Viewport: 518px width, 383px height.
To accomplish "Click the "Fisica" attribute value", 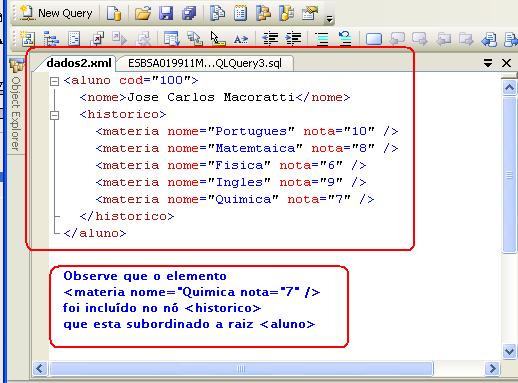I will [239, 165].
